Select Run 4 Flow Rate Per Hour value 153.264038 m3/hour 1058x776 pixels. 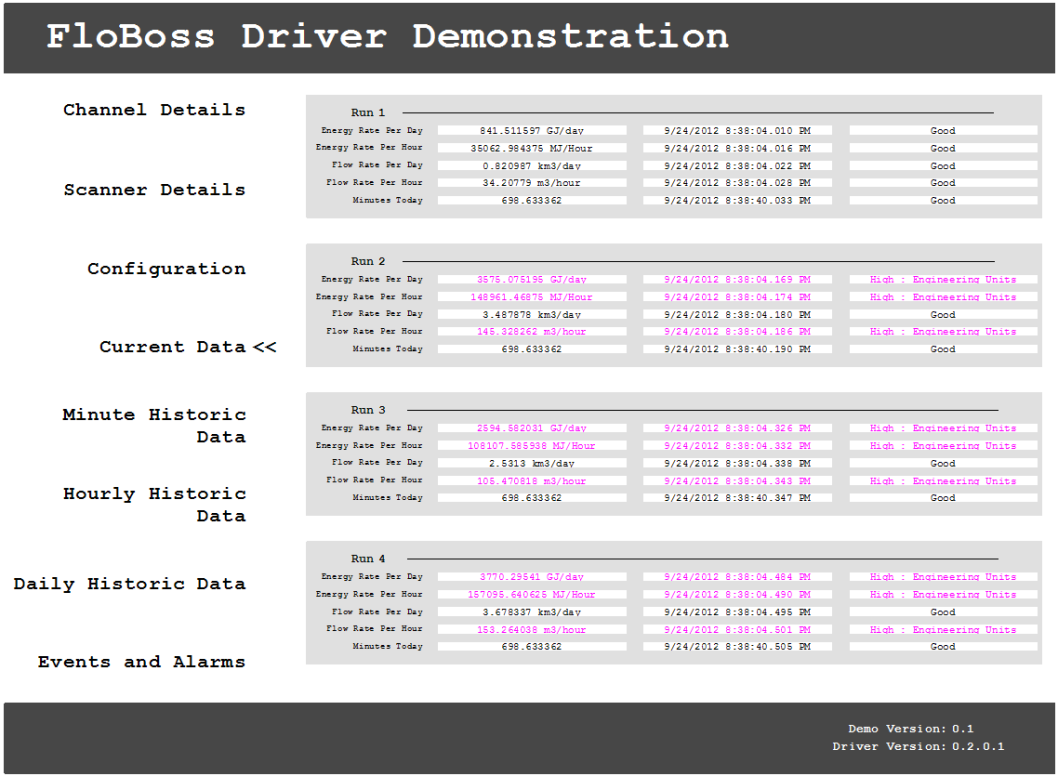[x=532, y=630]
